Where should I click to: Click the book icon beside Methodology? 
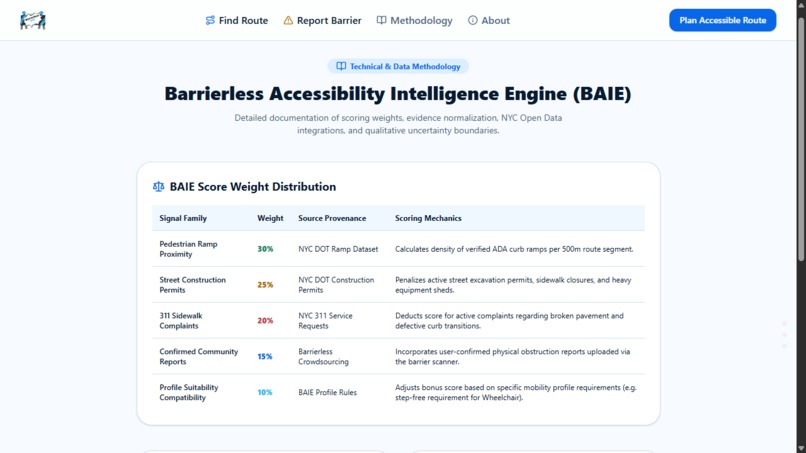coord(381,21)
